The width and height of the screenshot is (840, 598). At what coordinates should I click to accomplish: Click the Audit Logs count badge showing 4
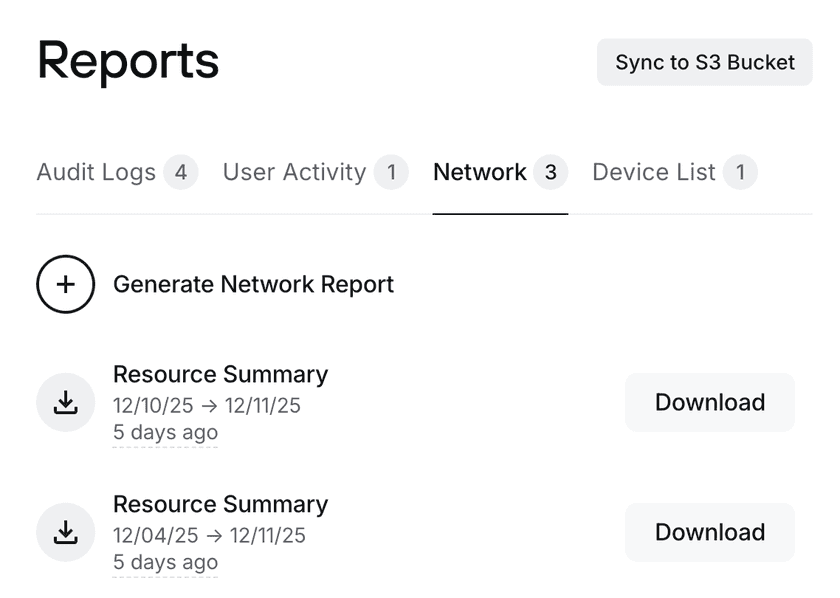[181, 172]
